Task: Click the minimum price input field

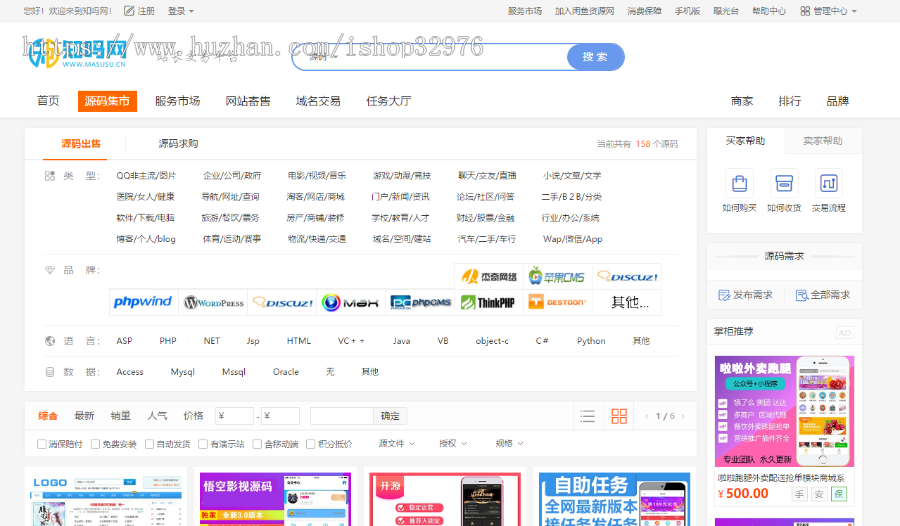Action: 234,416
